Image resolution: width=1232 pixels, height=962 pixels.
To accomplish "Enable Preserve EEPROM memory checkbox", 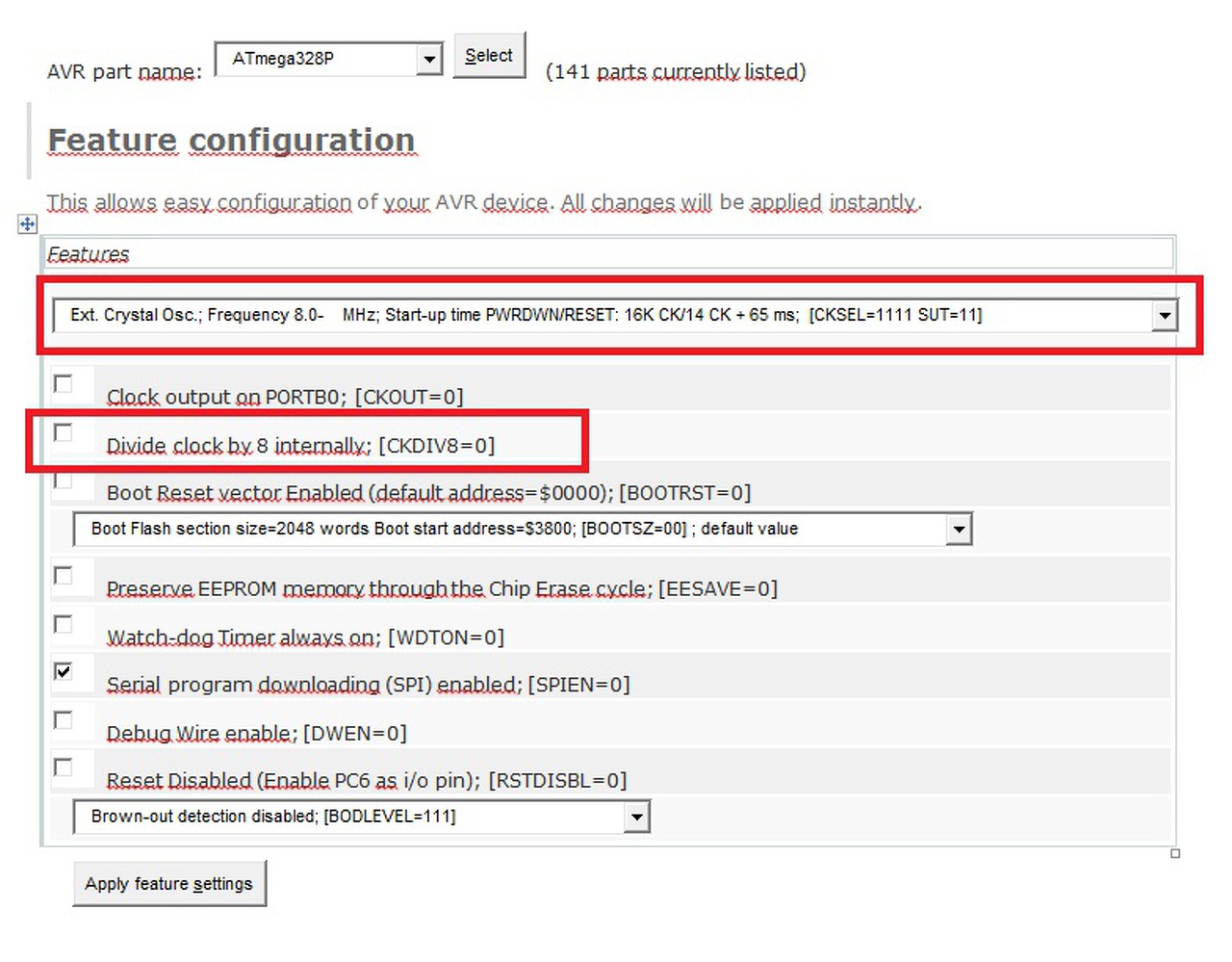I will [64, 576].
